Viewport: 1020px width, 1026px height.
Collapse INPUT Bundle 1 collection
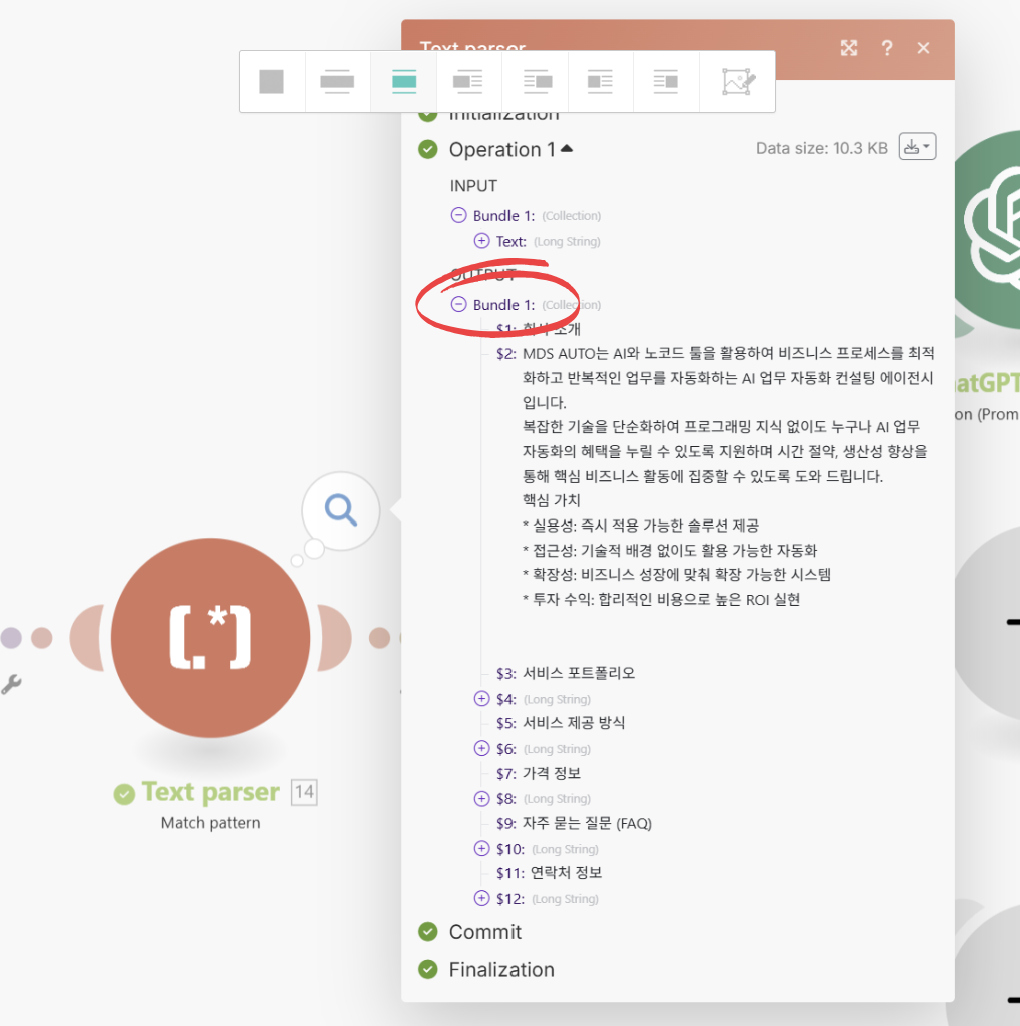coord(459,215)
